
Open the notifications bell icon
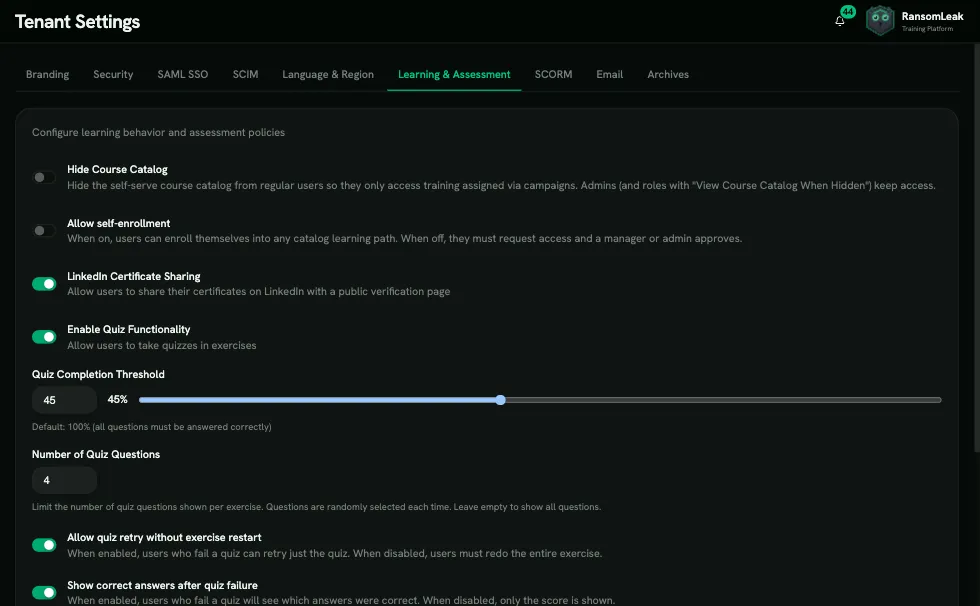tap(839, 21)
